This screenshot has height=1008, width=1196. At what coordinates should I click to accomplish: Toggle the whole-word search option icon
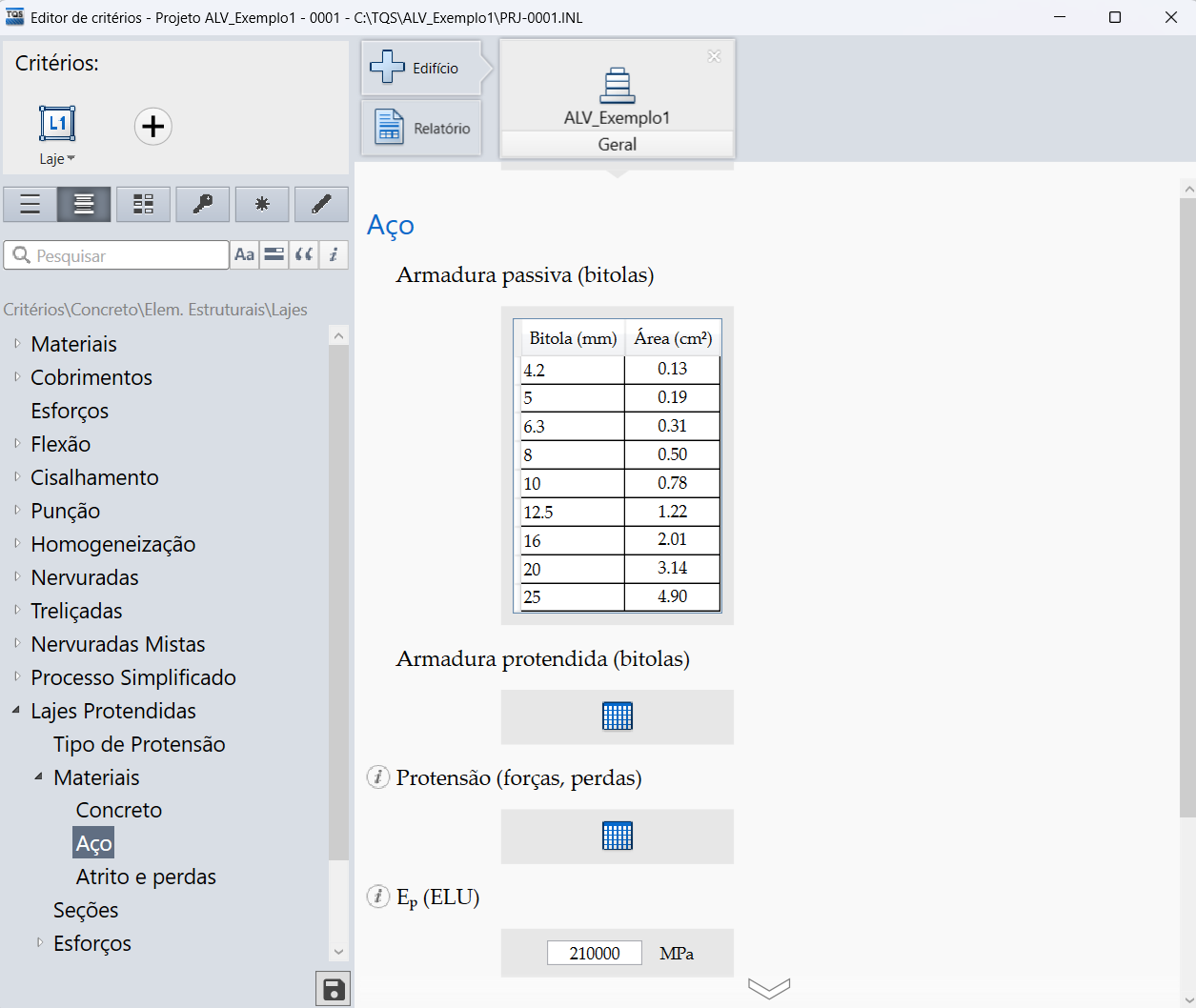coord(274,254)
